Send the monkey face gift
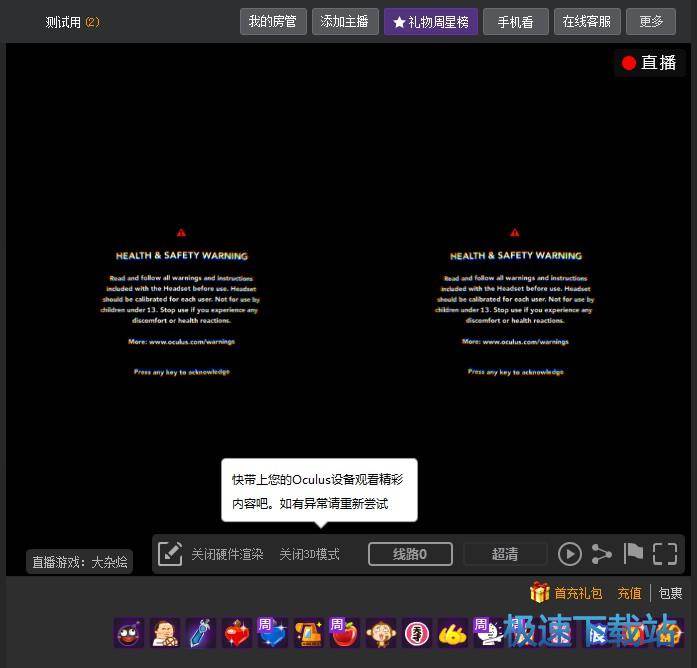 click(381, 632)
